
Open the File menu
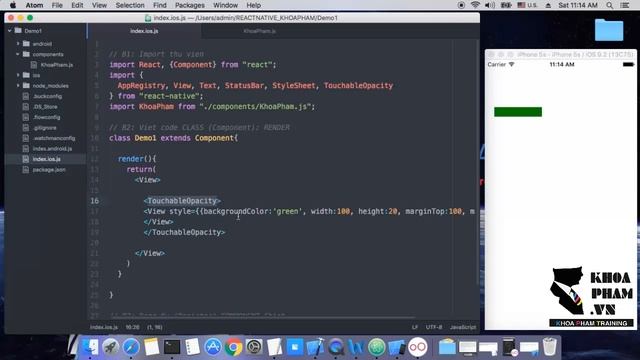(x=57, y=5)
